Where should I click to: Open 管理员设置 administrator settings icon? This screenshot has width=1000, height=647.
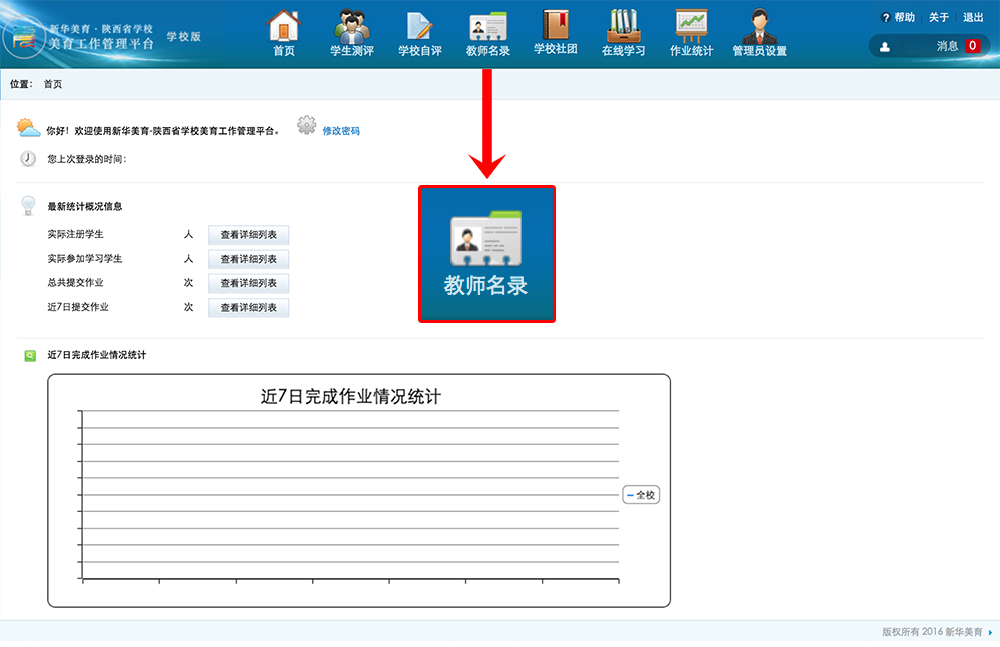[759, 26]
